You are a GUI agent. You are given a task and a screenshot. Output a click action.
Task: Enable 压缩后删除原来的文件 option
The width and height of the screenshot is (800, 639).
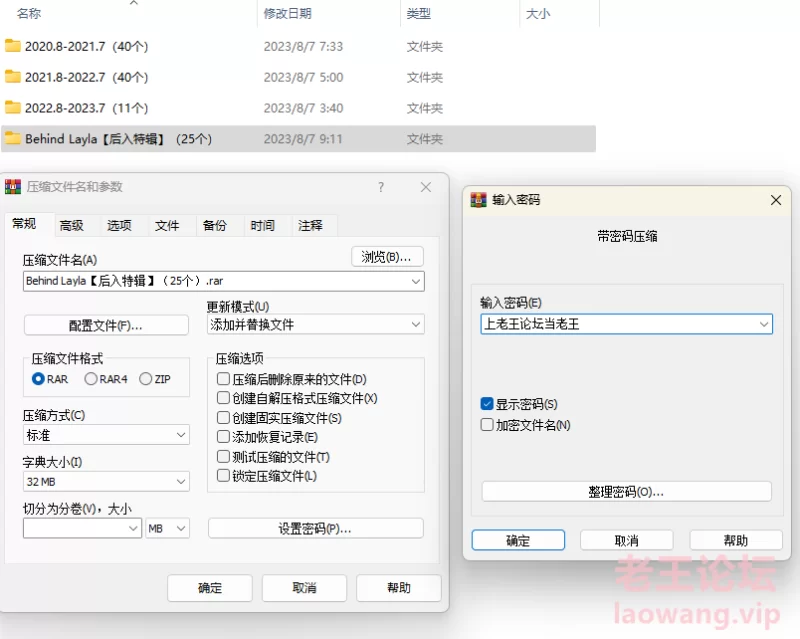click(223, 379)
